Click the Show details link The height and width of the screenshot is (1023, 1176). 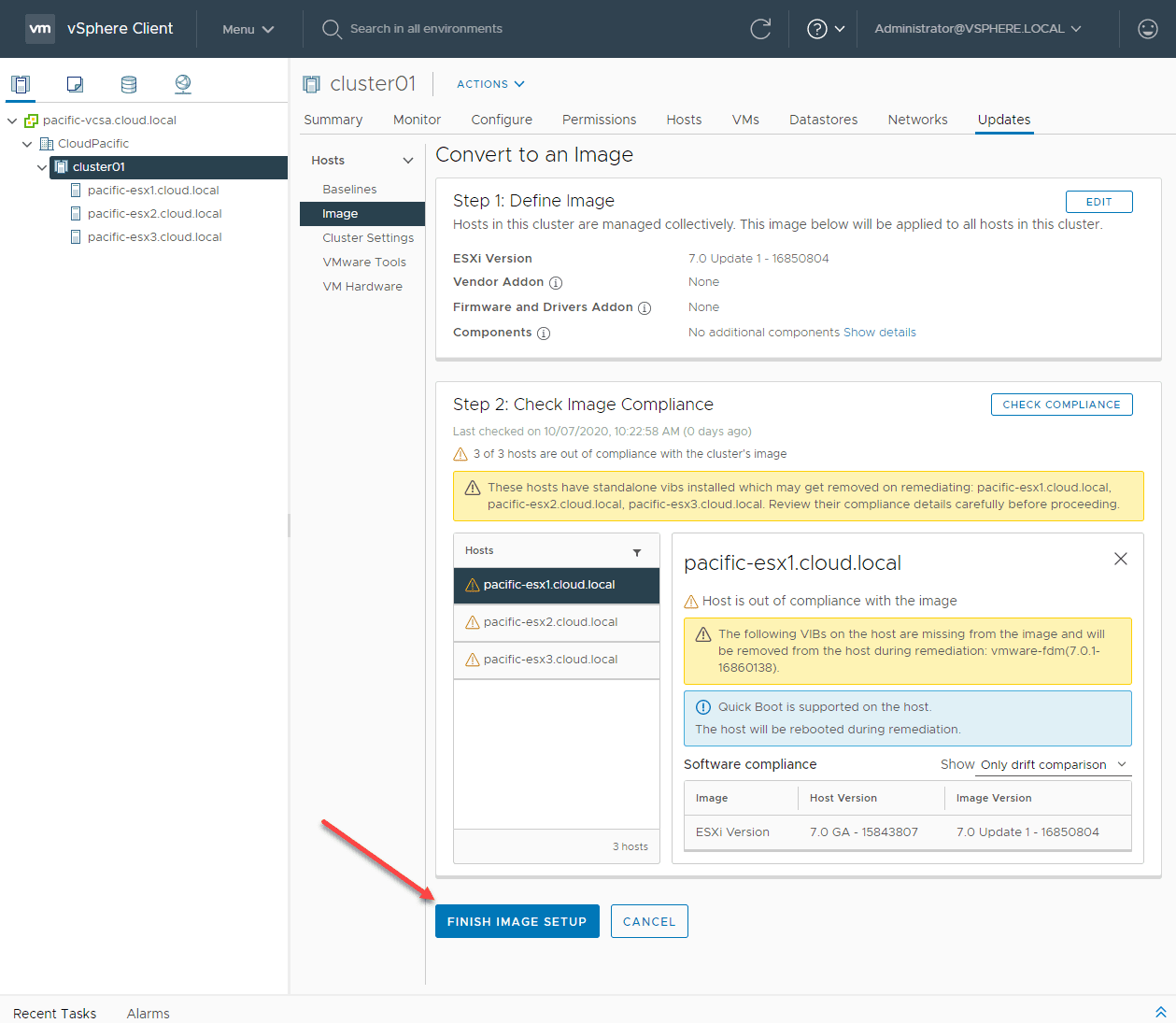[x=880, y=333]
